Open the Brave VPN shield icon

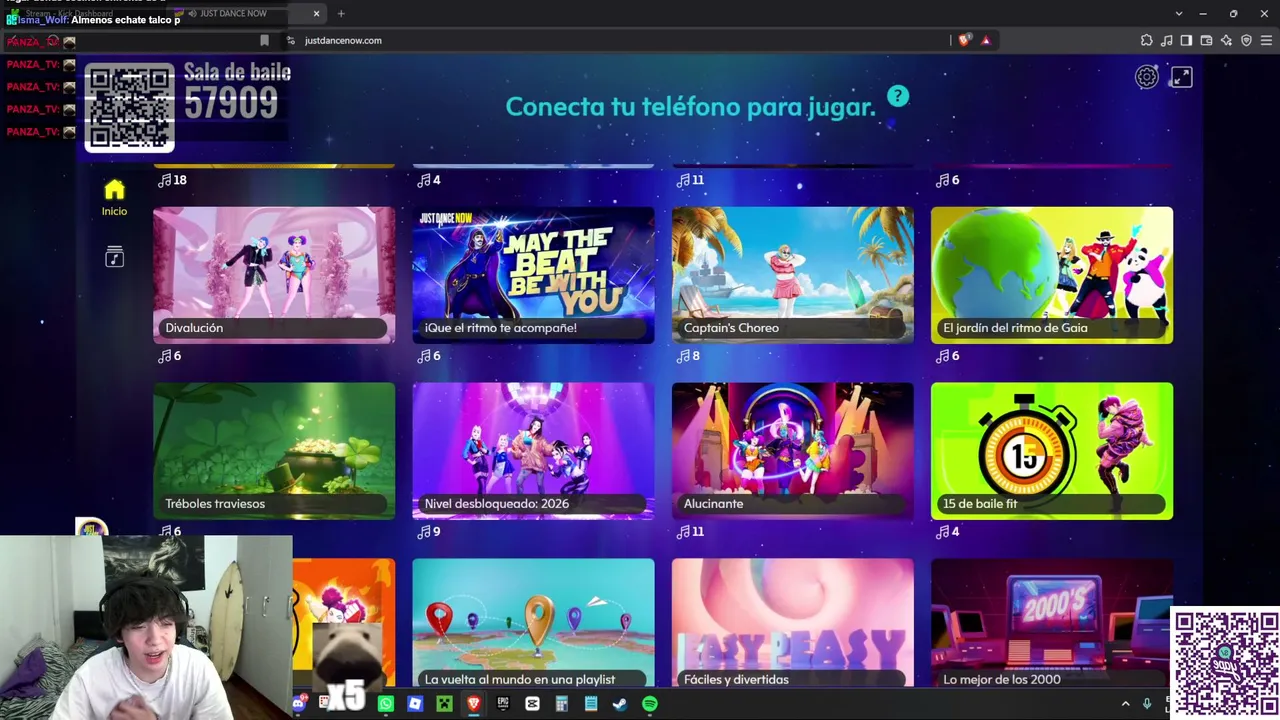[x=1246, y=40]
